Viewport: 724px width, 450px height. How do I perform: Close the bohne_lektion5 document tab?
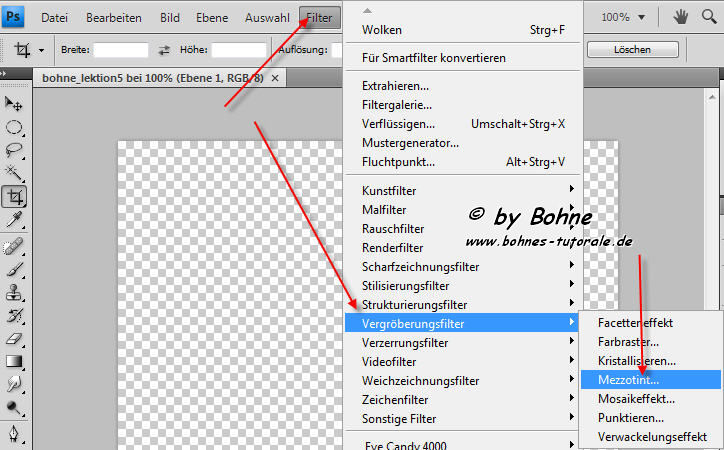tap(276, 78)
